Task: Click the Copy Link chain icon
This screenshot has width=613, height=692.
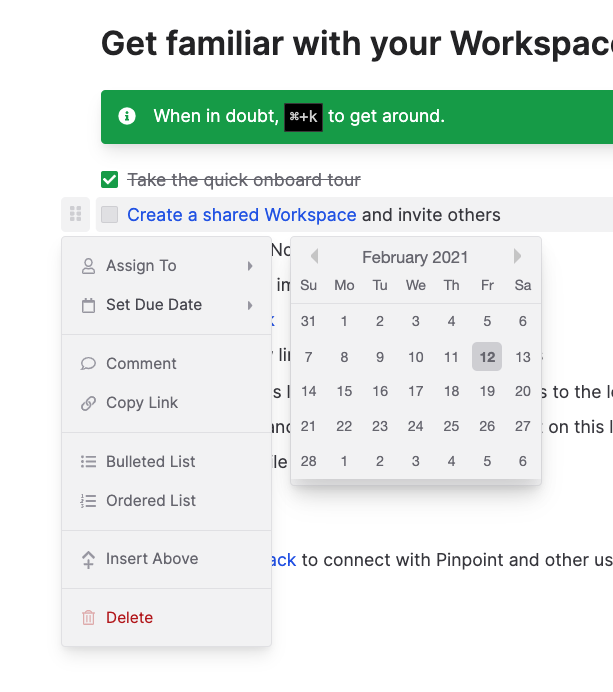Action: pos(88,403)
